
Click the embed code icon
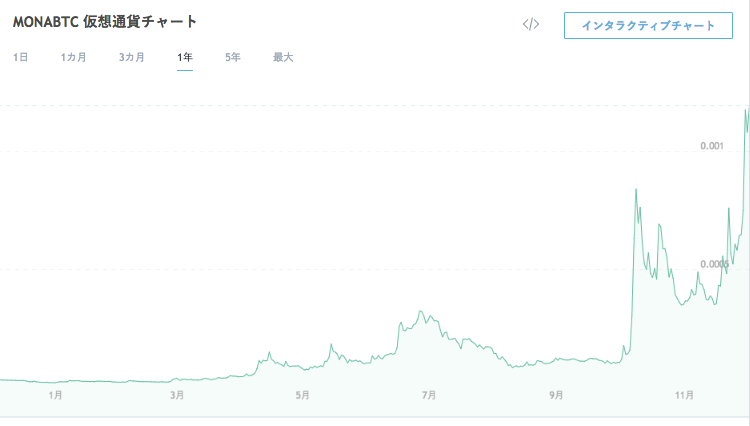point(531,25)
